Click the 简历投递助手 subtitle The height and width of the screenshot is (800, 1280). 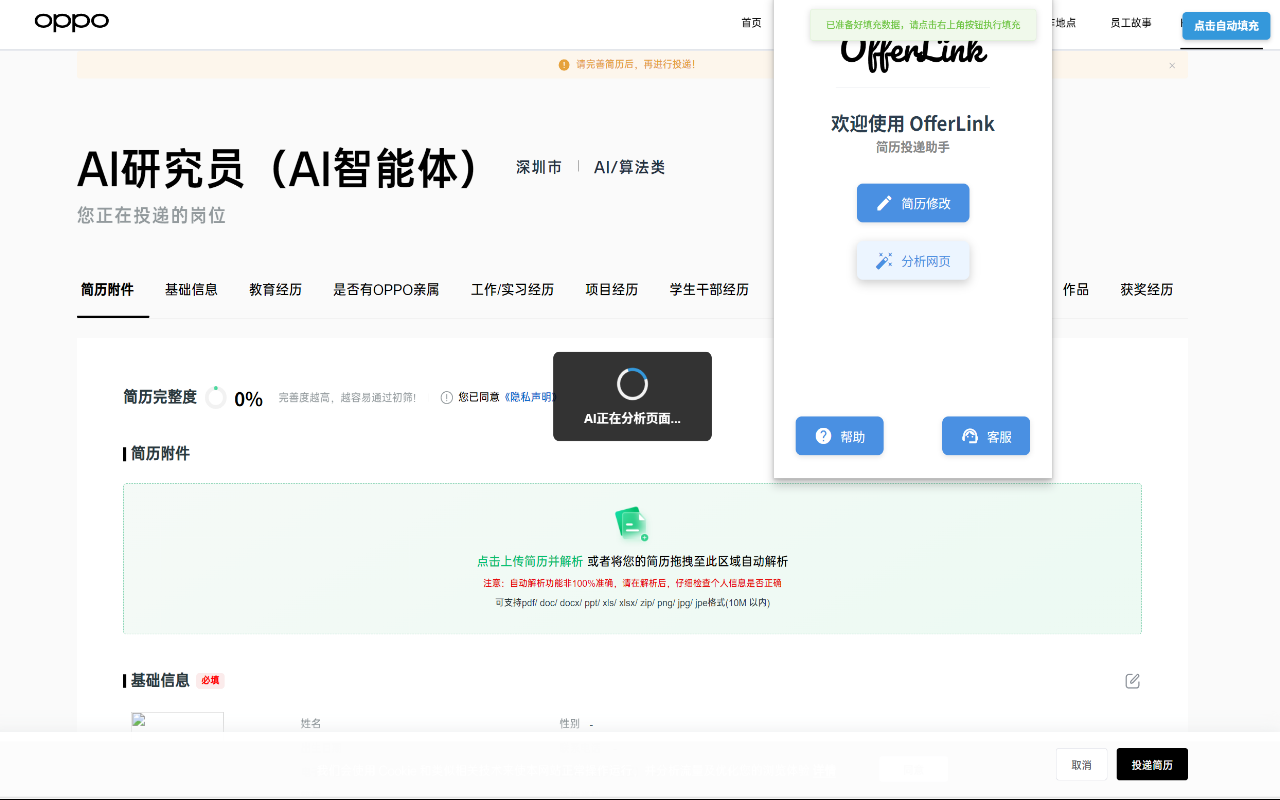coord(913,148)
